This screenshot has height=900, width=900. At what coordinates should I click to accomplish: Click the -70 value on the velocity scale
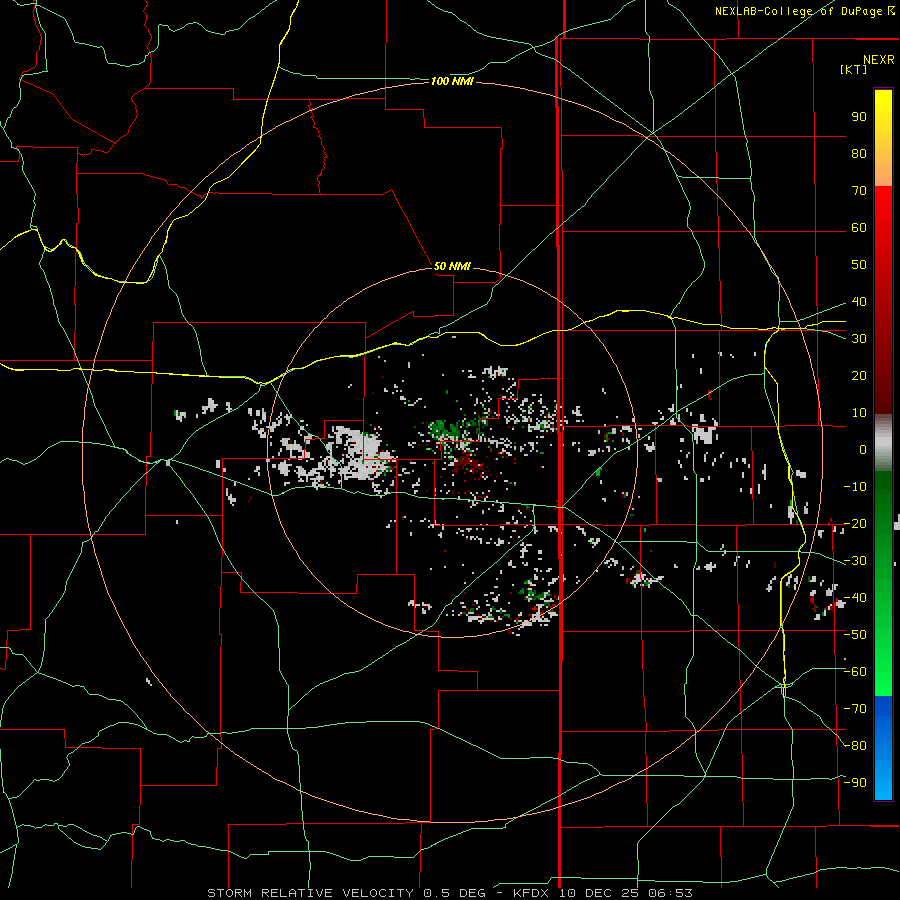point(855,709)
